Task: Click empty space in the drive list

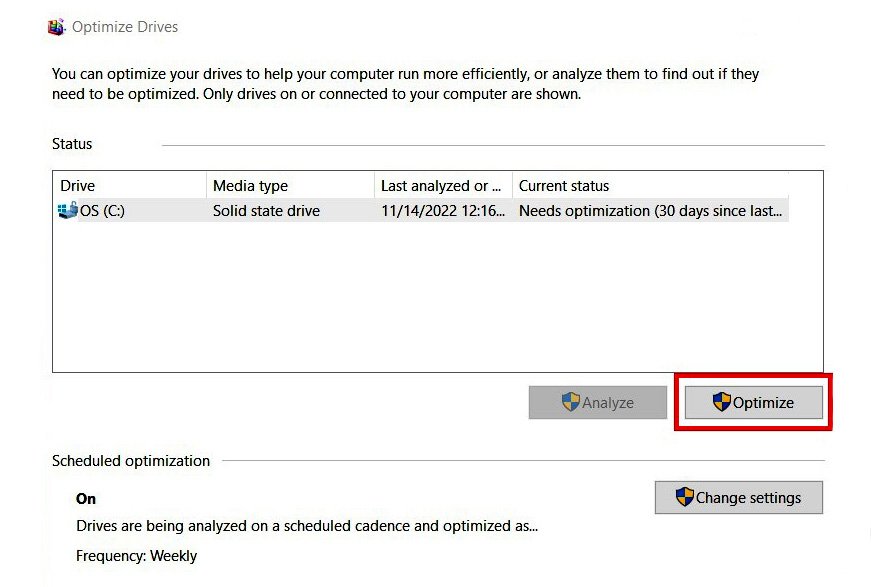Action: (437, 300)
